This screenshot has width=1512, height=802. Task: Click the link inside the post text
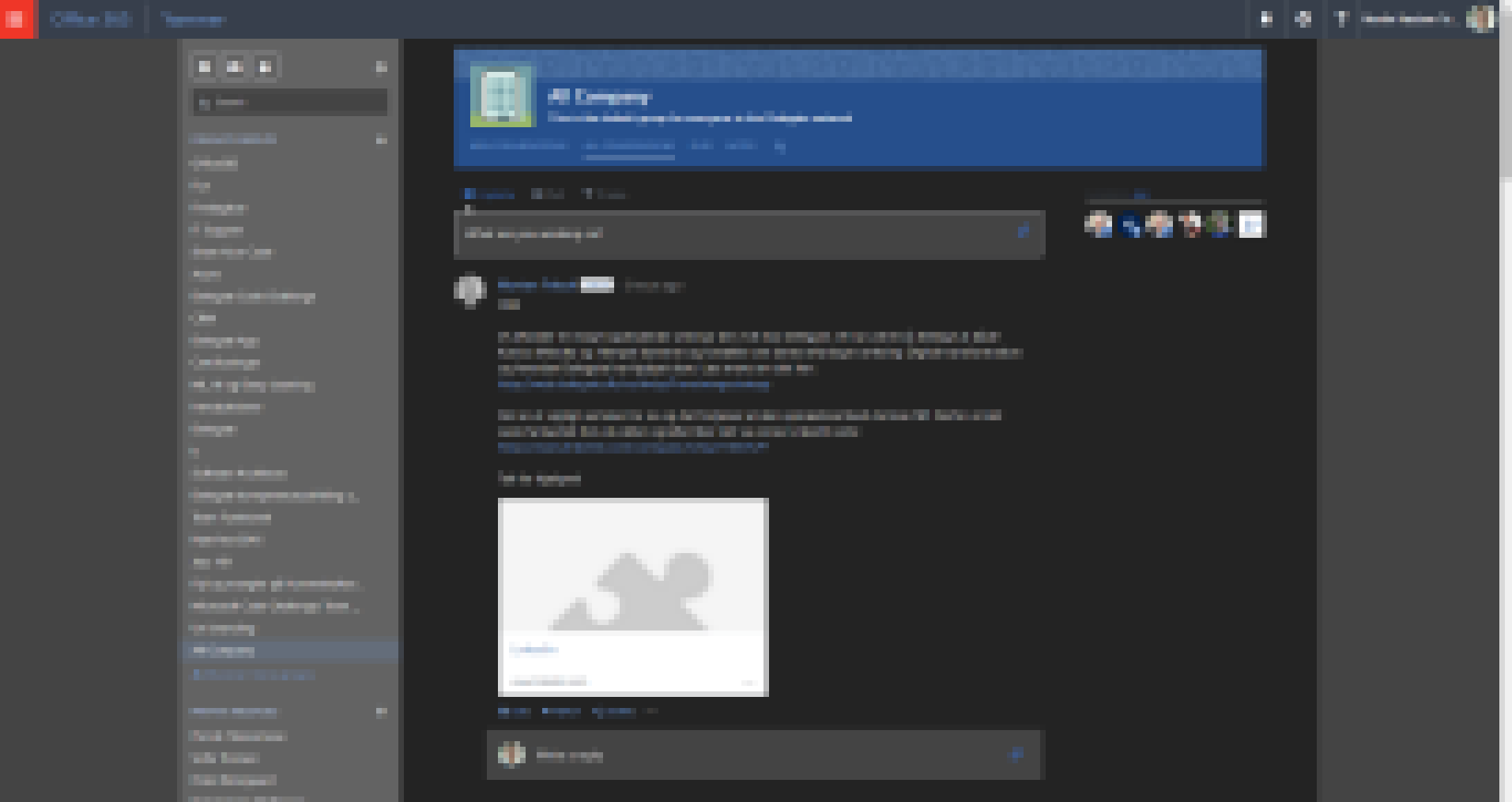pyautogui.click(x=632, y=386)
